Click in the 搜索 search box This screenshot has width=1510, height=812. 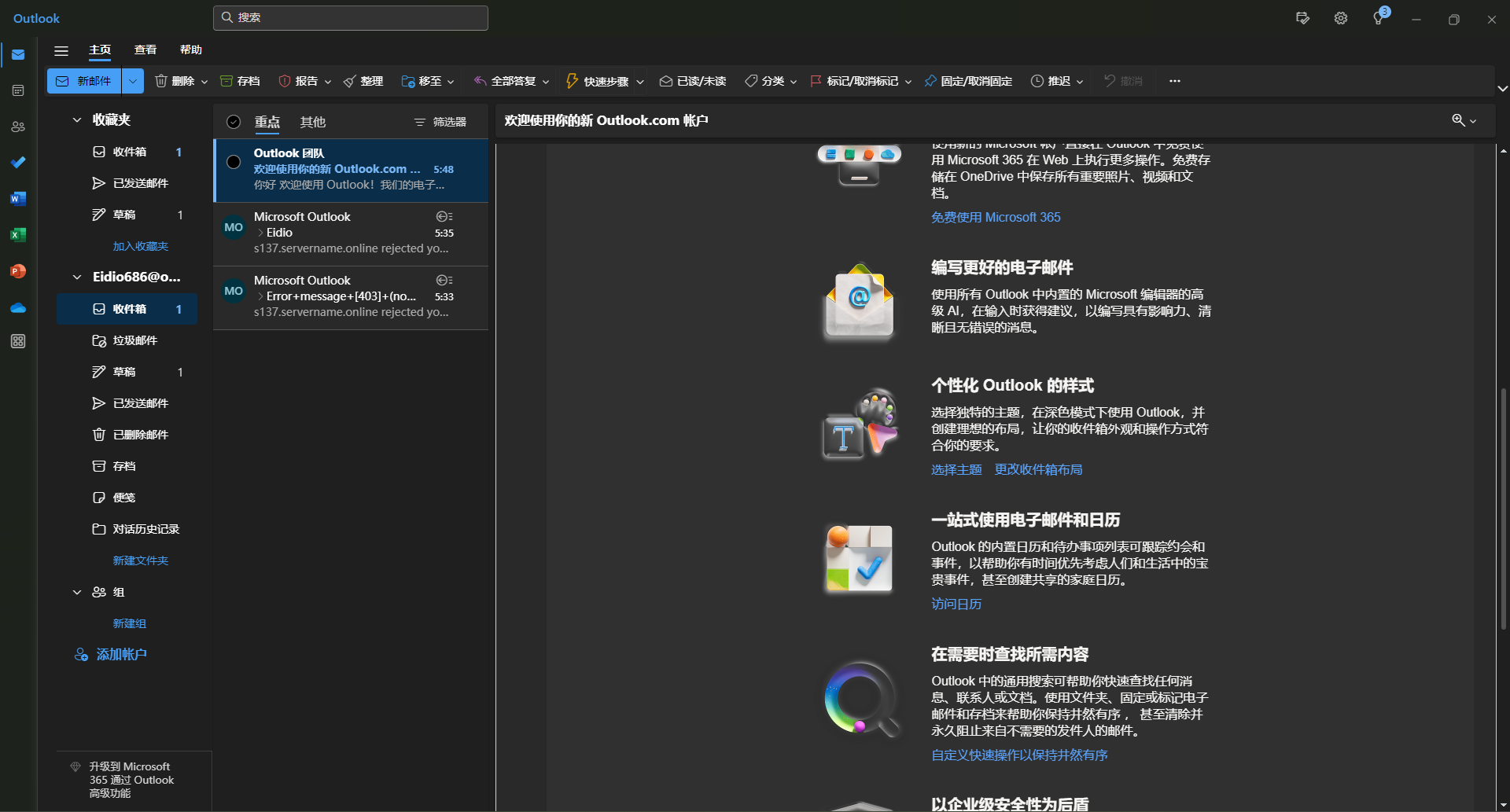351,17
